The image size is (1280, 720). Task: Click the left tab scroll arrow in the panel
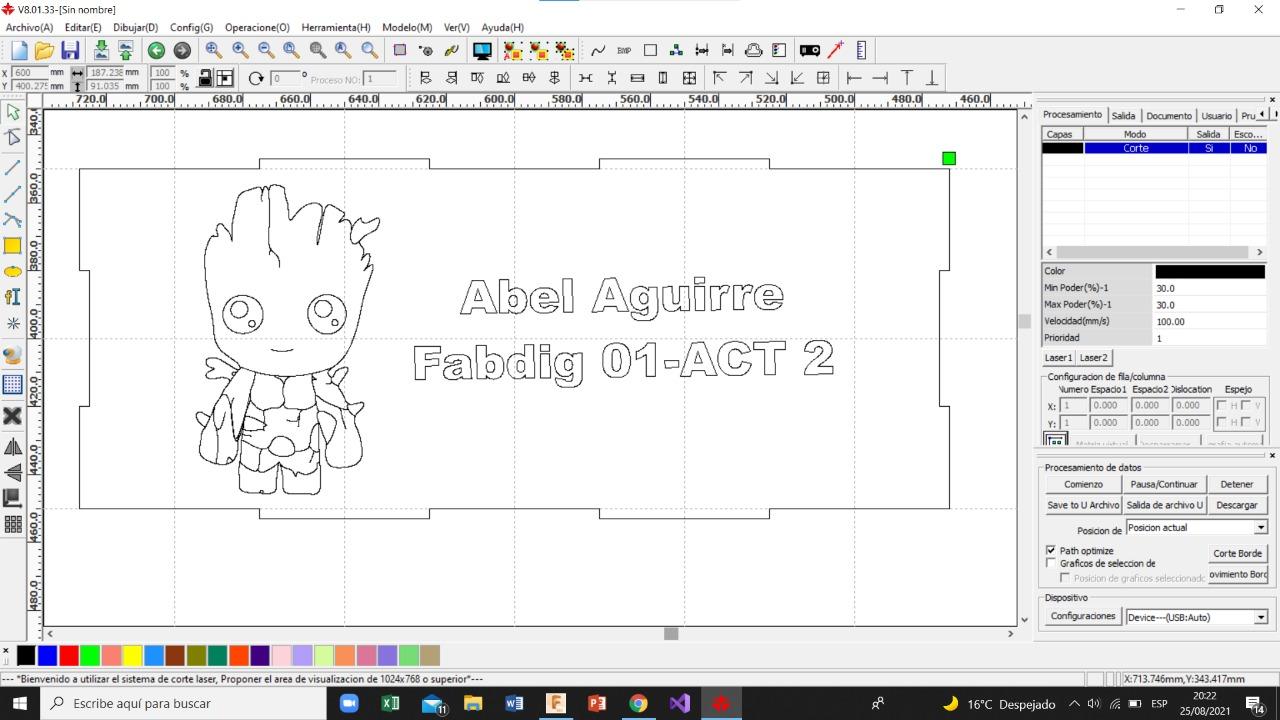[x=1262, y=114]
